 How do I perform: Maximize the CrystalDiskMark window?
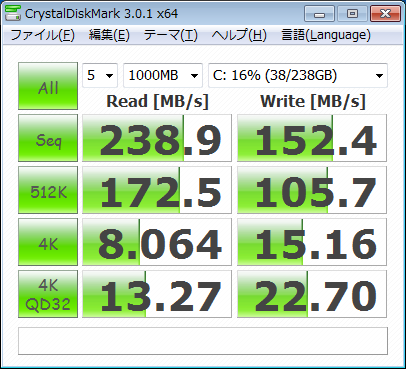[352, 14]
